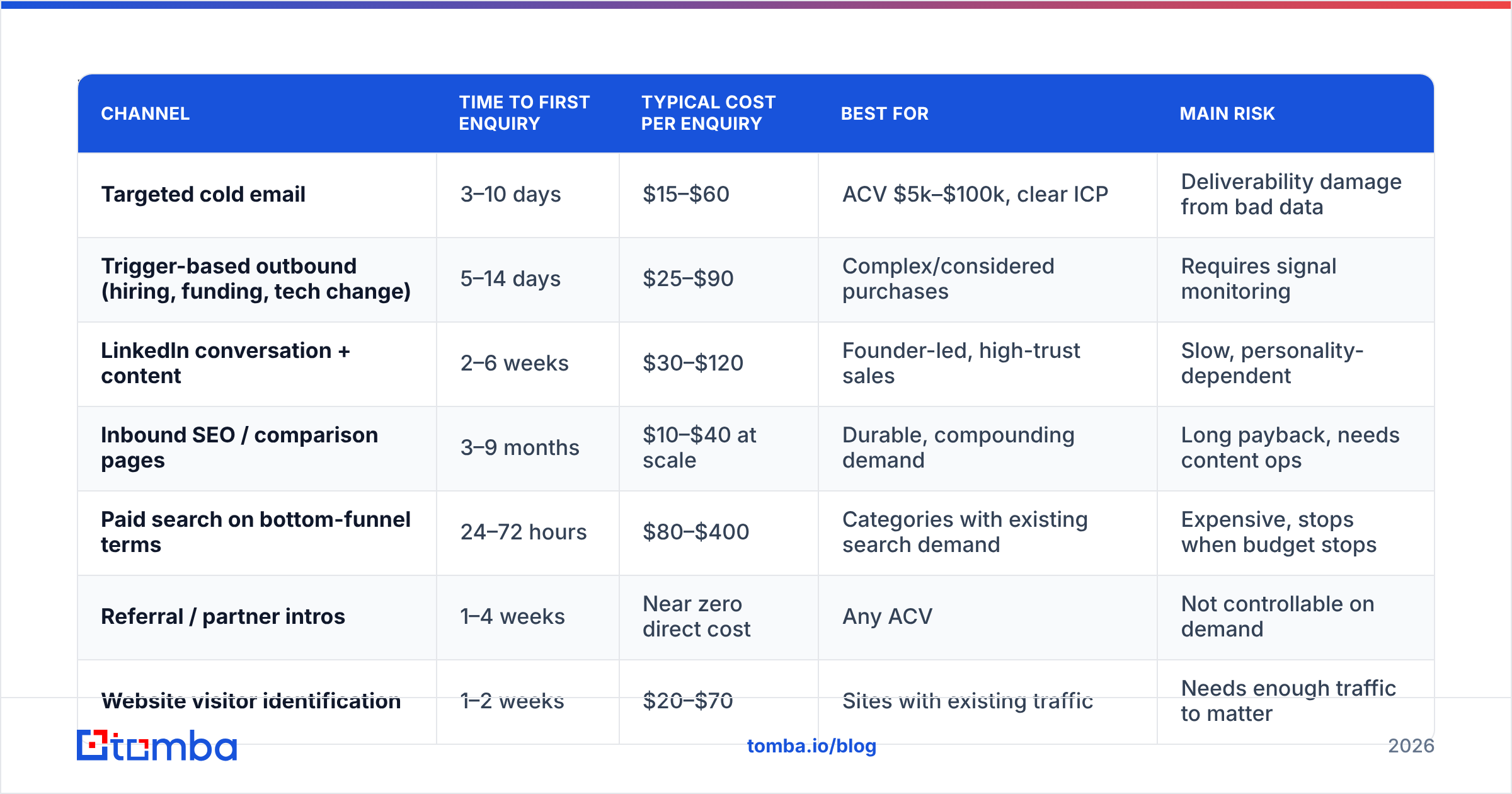
Task: Open the tomba.io/blog link
Action: point(811,746)
